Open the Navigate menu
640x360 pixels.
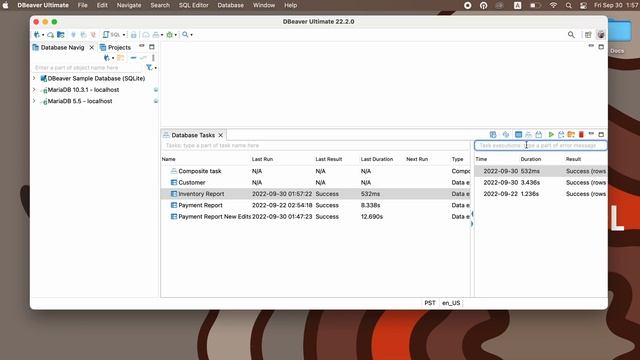(x=129, y=5)
